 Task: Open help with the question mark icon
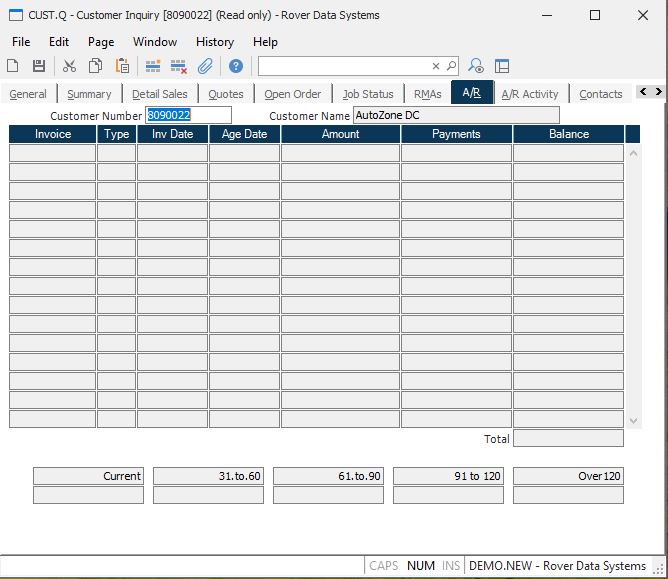tap(236, 66)
